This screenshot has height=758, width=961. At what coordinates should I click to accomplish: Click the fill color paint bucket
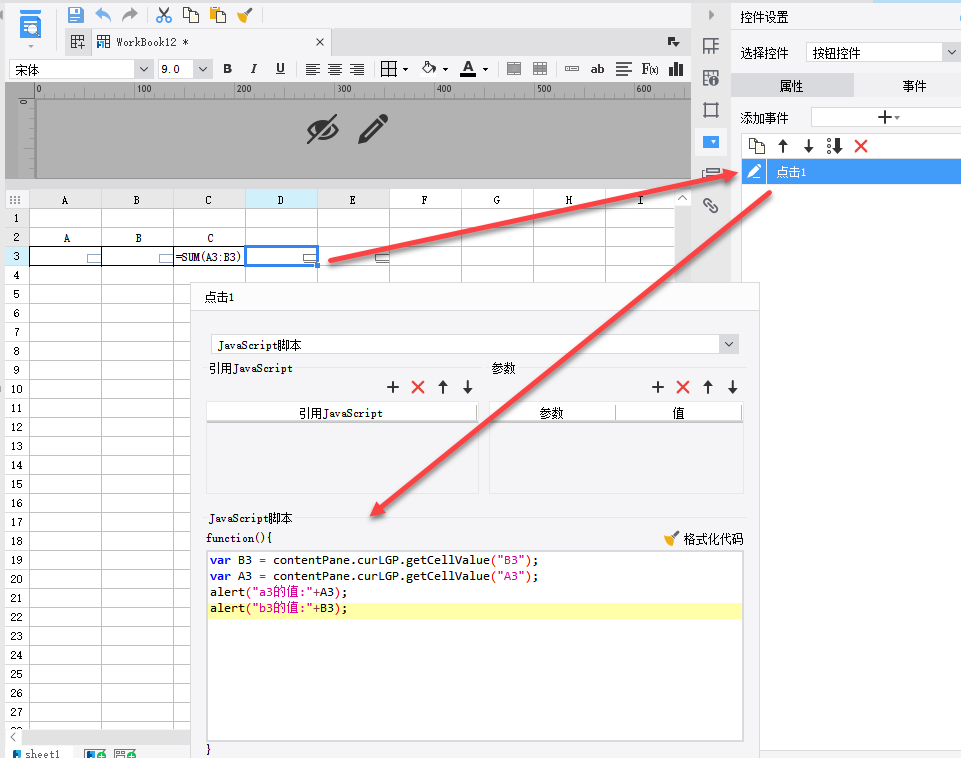(x=429, y=69)
